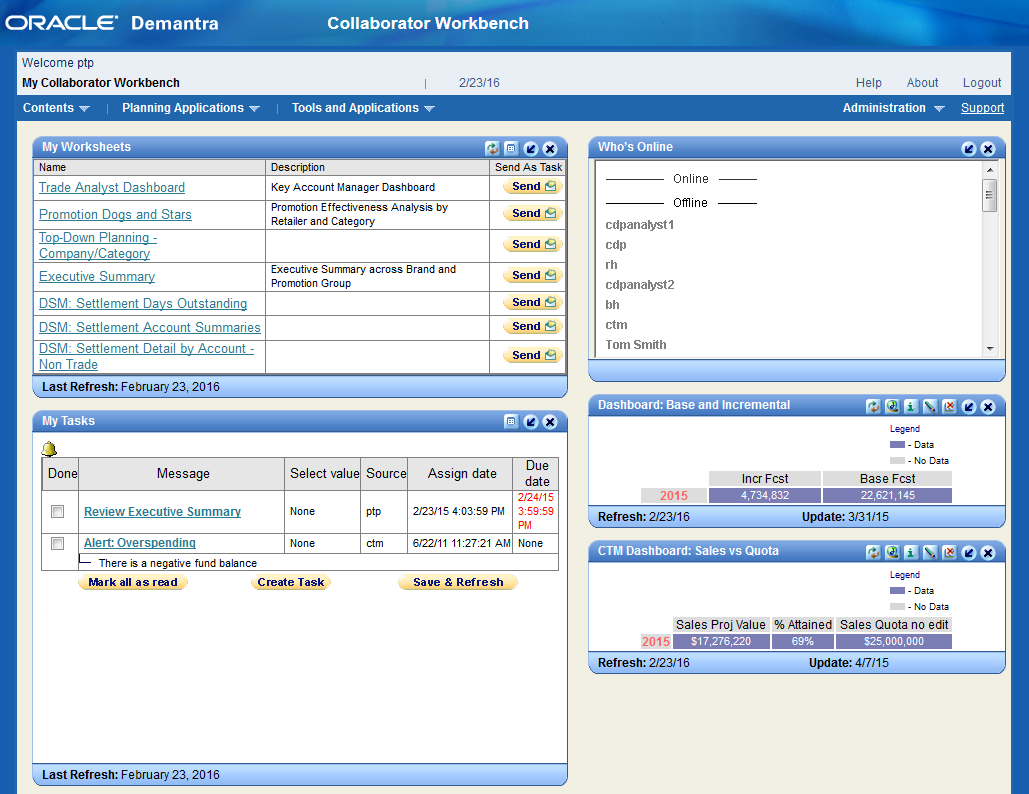Minimize the My Tasks panel

tap(531, 422)
